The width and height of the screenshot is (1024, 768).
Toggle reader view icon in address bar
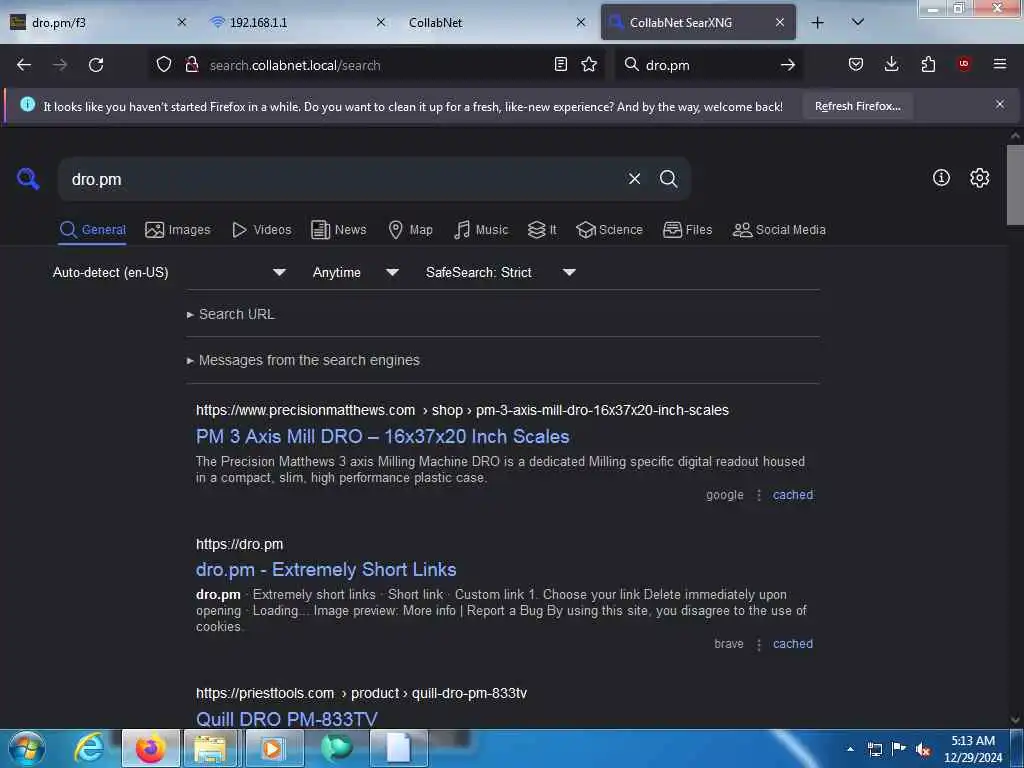point(560,64)
